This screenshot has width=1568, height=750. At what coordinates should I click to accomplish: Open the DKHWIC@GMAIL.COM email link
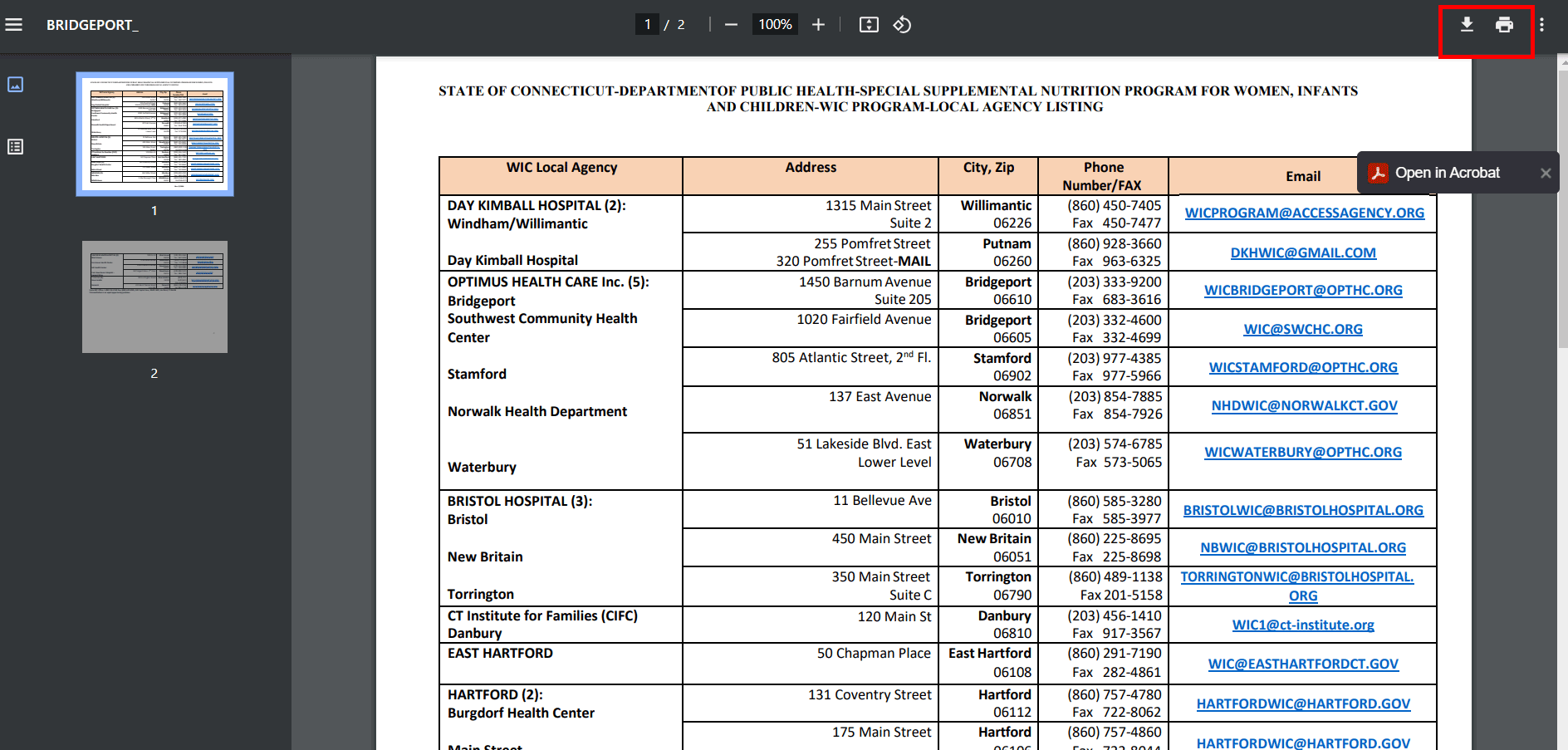[x=1303, y=253]
